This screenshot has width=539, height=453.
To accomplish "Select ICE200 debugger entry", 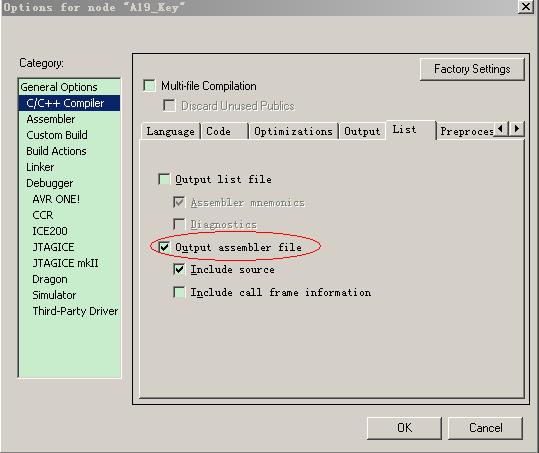I will click(69, 231).
